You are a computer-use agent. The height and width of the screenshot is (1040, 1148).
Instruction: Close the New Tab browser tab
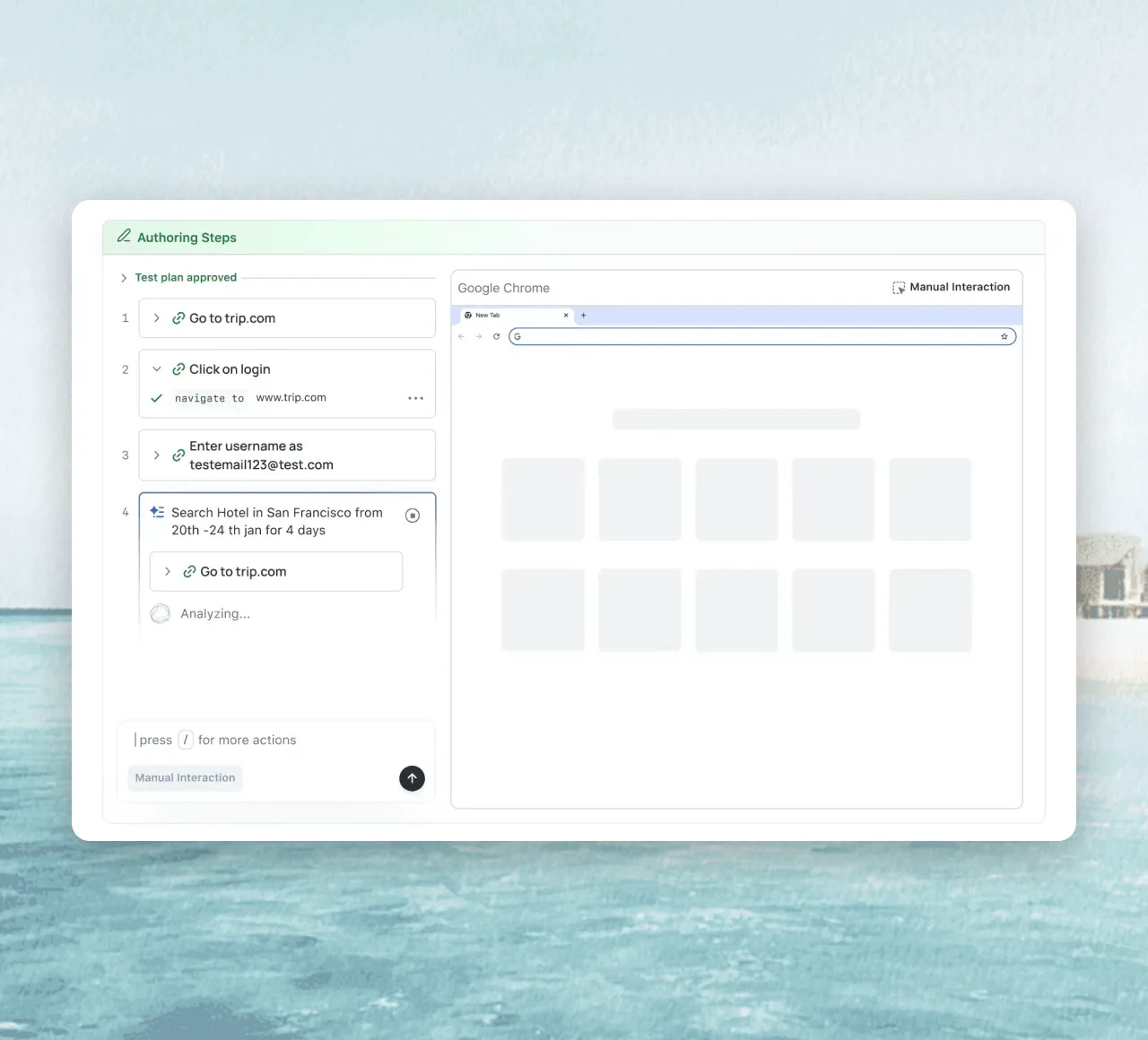point(566,316)
